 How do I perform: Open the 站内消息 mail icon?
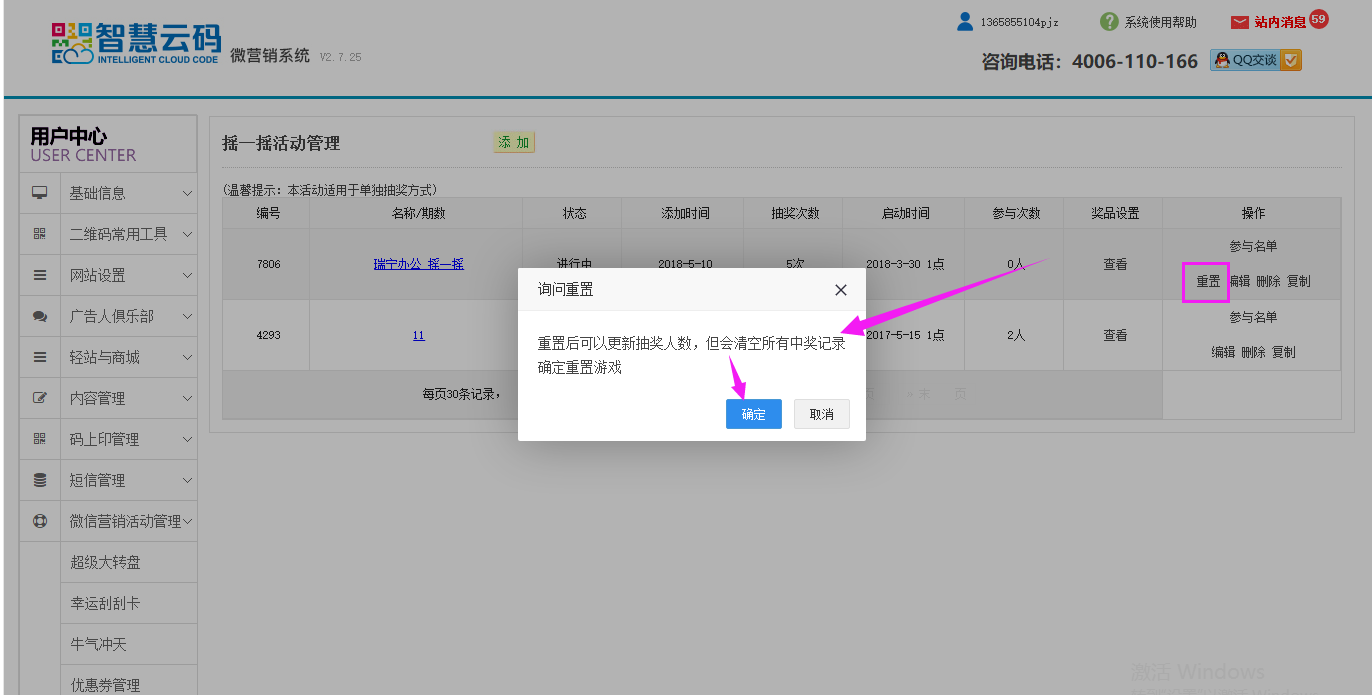click(x=1240, y=22)
